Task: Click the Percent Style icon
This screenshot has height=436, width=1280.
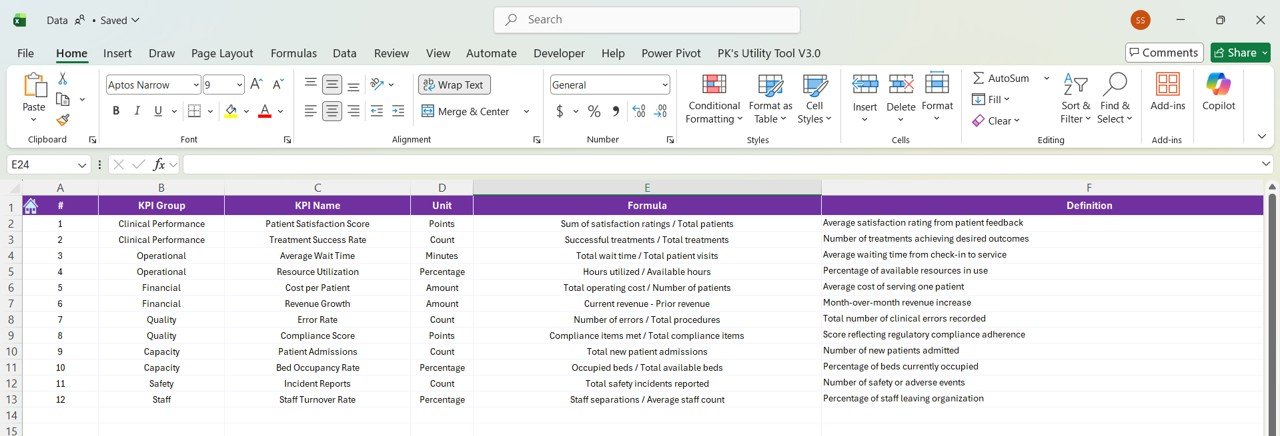Action: click(x=594, y=111)
